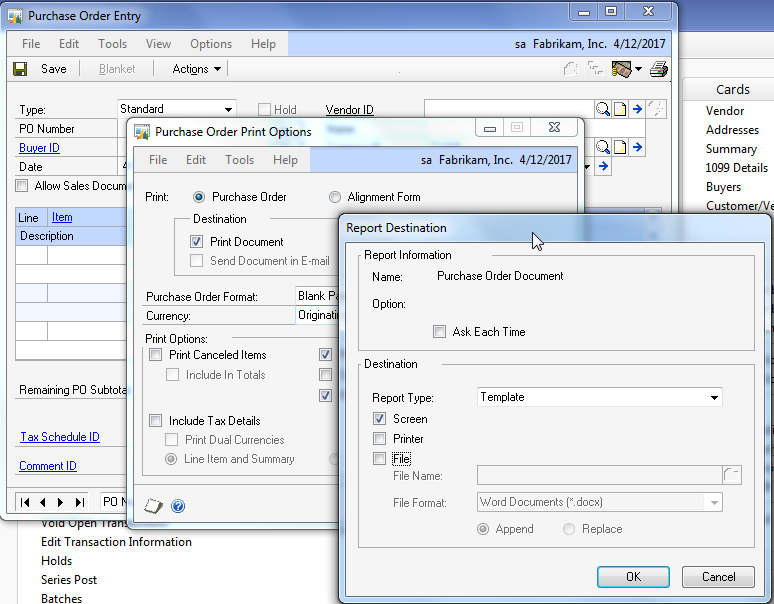This screenshot has height=604, width=774.
Task: Click second row note icon
Action: (620, 147)
